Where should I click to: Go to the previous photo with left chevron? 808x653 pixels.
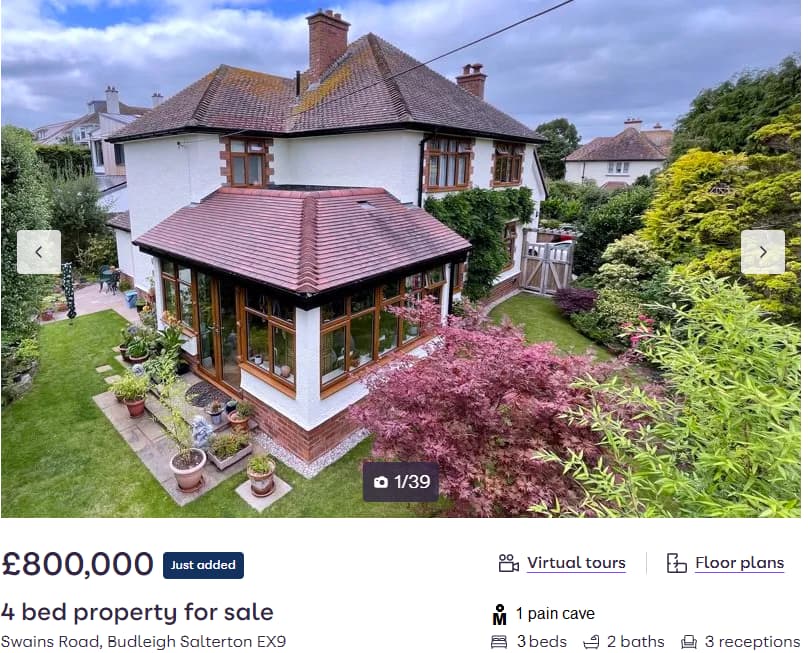(39, 252)
